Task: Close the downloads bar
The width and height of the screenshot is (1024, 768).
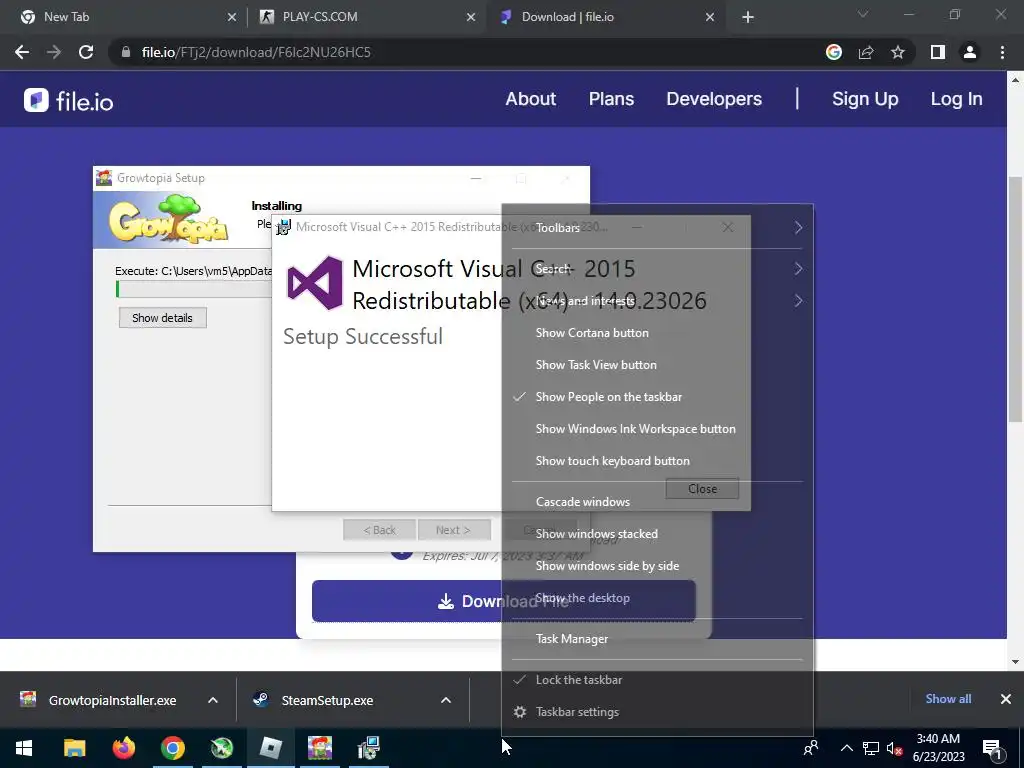Action: 1006,699
